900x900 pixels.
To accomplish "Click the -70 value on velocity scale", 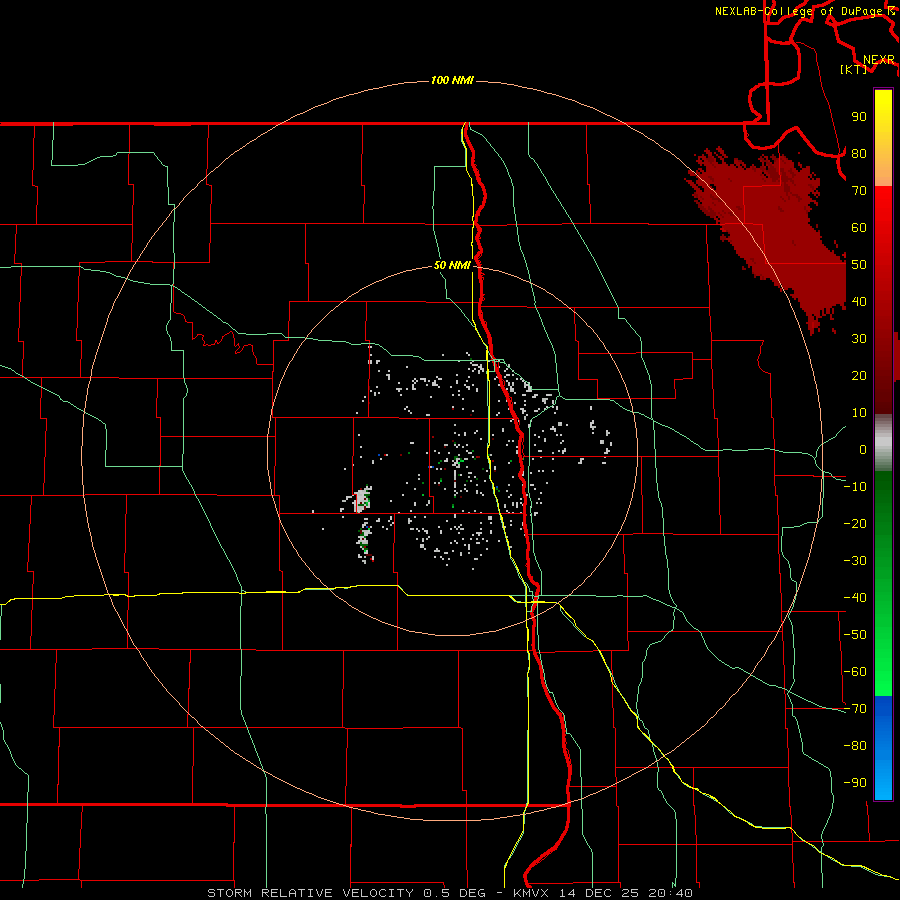I will (855, 709).
